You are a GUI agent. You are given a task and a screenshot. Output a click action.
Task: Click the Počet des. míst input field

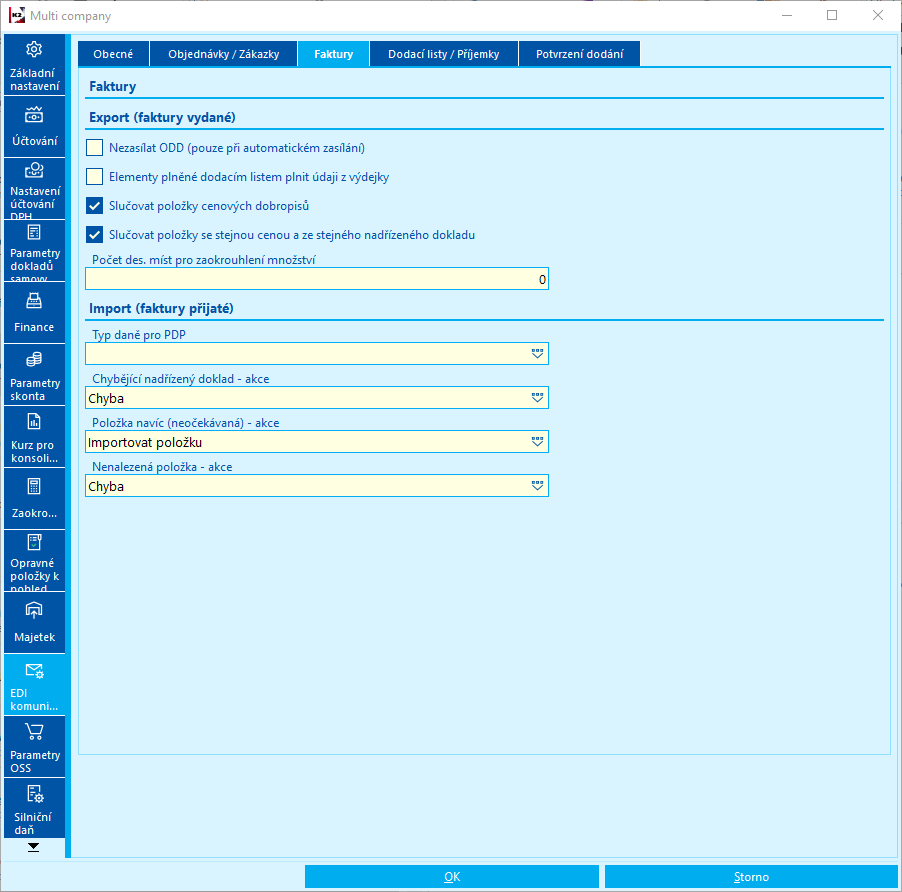tap(317, 279)
